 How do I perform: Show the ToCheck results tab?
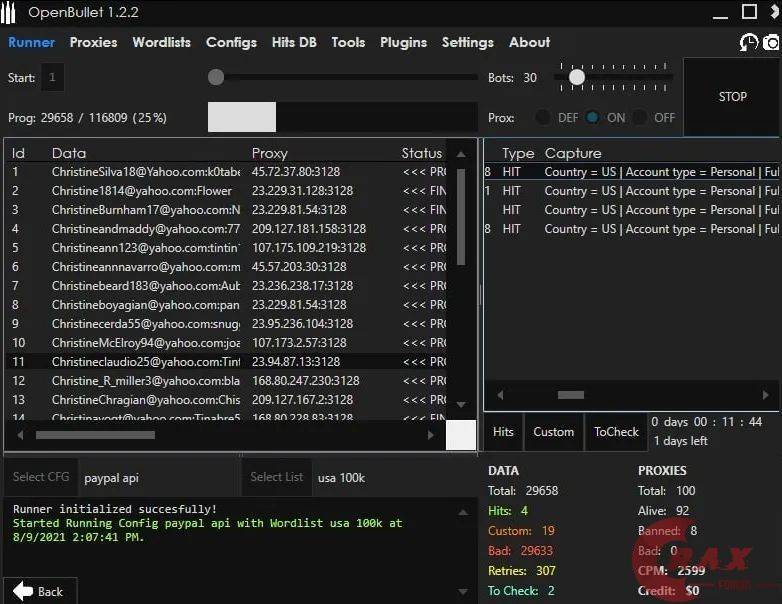pos(616,432)
